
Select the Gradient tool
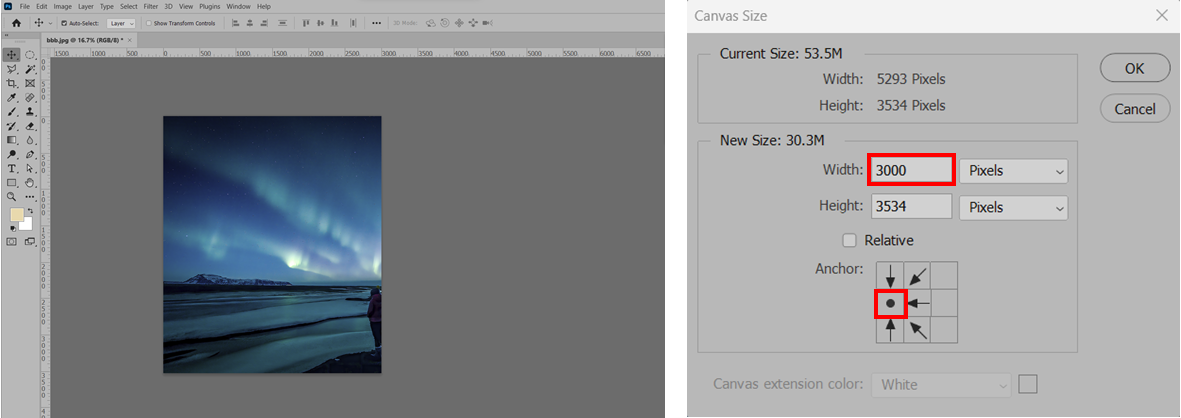coord(11,139)
